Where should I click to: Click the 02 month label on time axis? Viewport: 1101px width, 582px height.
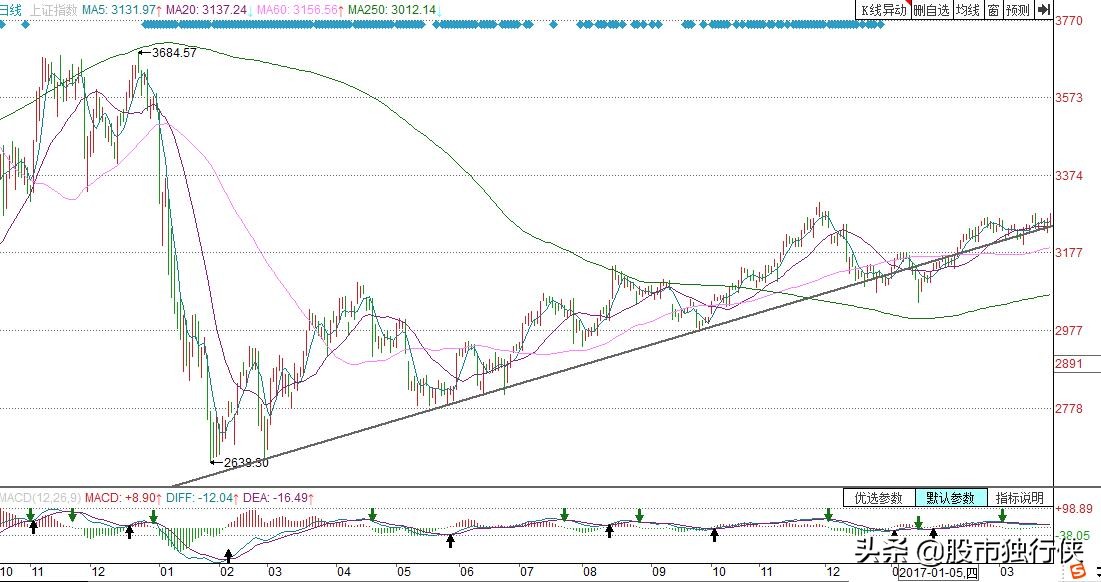[227, 571]
